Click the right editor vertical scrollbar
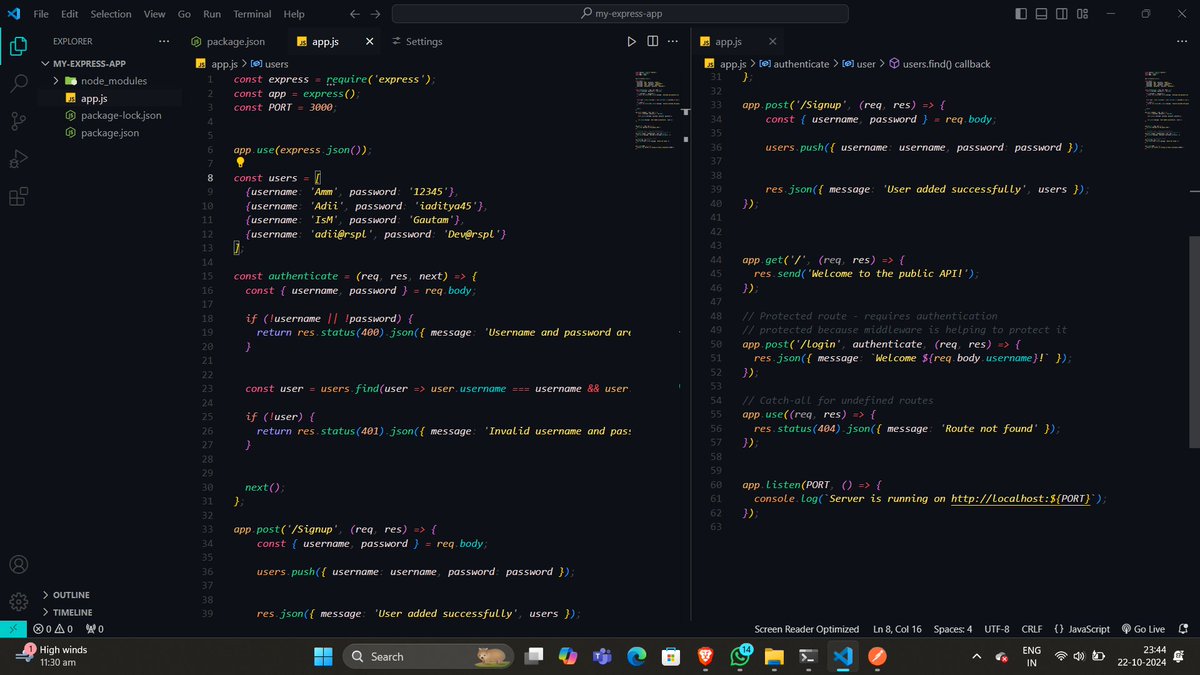The image size is (1200, 675). (1194, 340)
